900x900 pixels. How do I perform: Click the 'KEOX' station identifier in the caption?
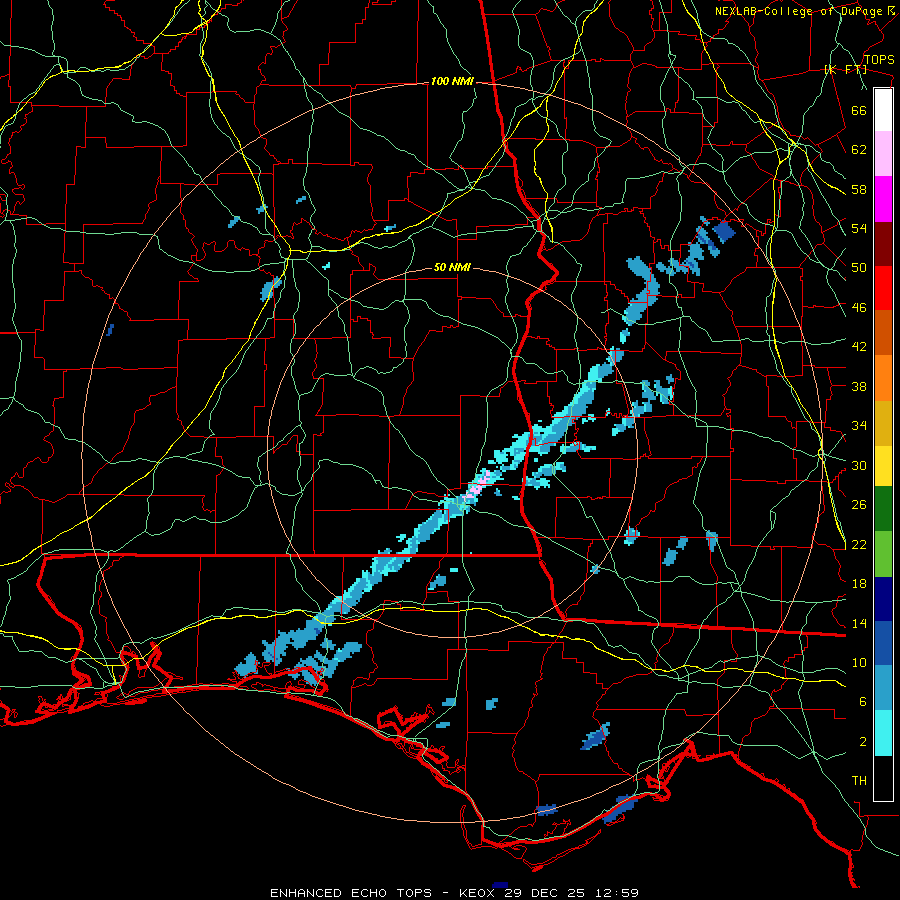pos(475,893)
